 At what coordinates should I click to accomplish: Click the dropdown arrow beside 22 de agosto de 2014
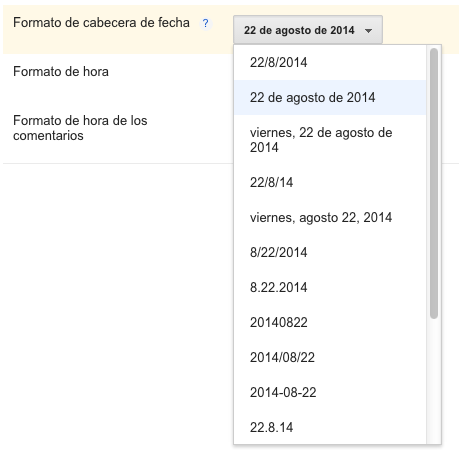coord(368,31)
